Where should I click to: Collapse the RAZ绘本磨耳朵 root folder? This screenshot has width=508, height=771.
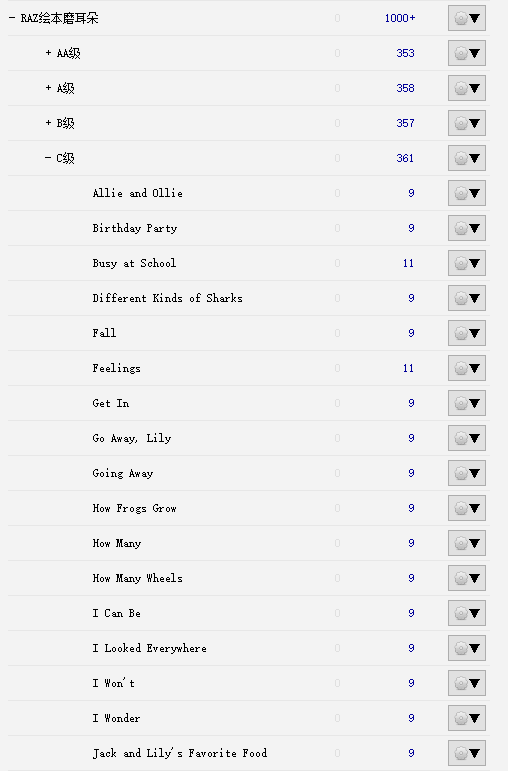pos(12,18)
